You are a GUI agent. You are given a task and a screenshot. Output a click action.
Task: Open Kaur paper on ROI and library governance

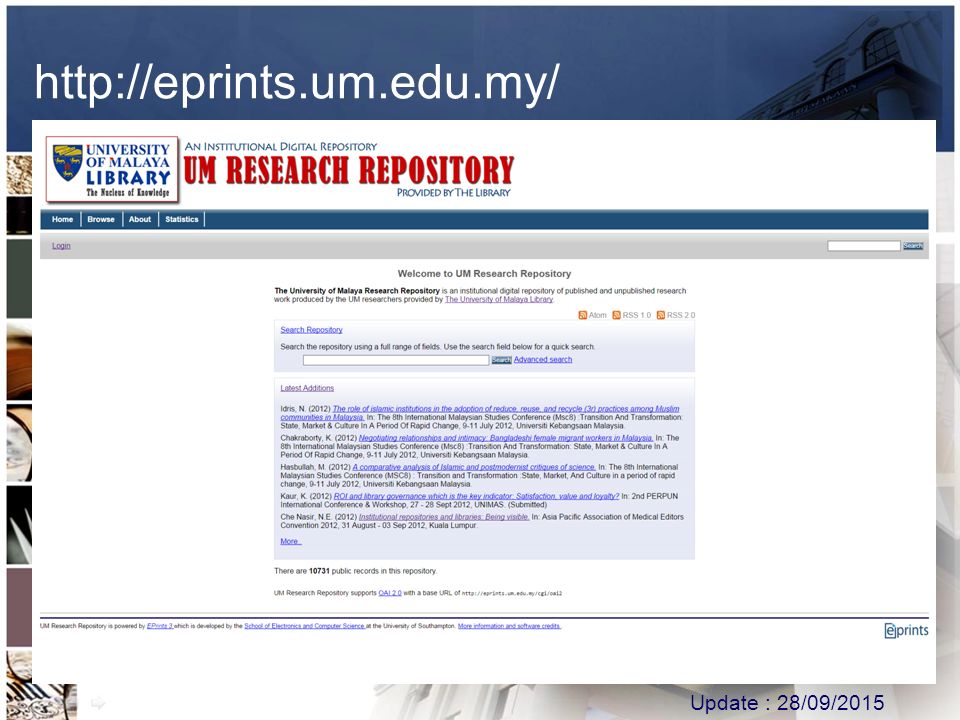pyautogui.click(x=476, y=496)
